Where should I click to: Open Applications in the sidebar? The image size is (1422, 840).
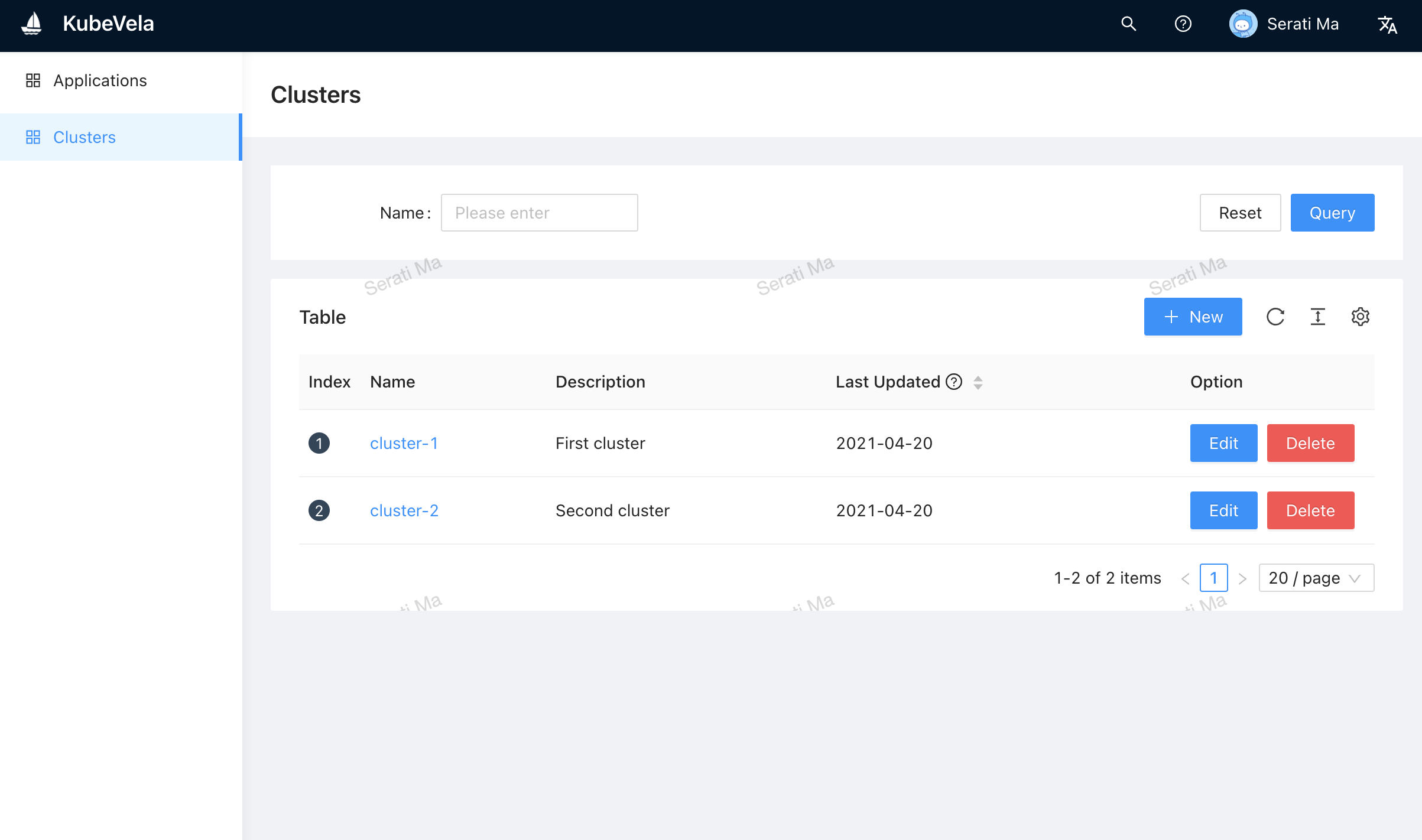pos(100,80)
